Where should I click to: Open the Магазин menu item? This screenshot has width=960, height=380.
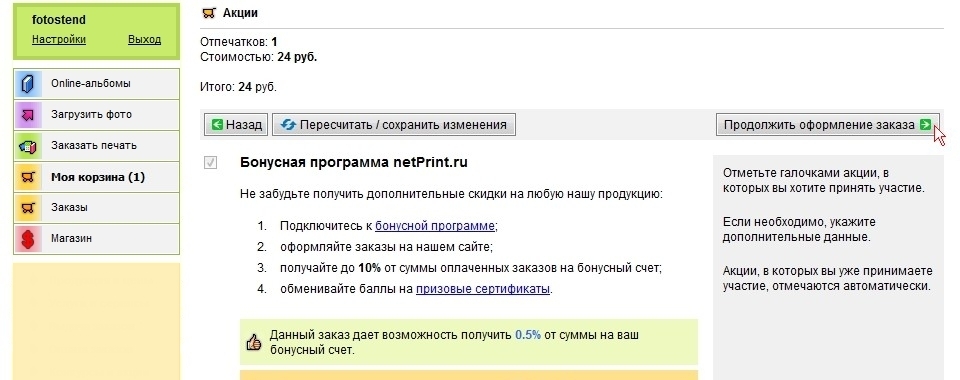96,239
